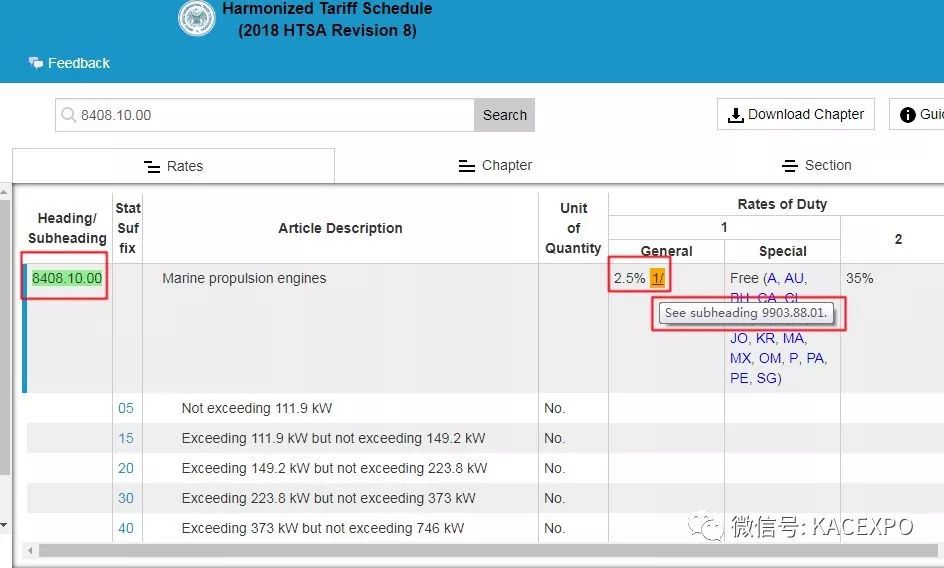Click the vertical scrollbar up arrow
The width and height of the screenshot is (944, 568).
coord(4,192)
